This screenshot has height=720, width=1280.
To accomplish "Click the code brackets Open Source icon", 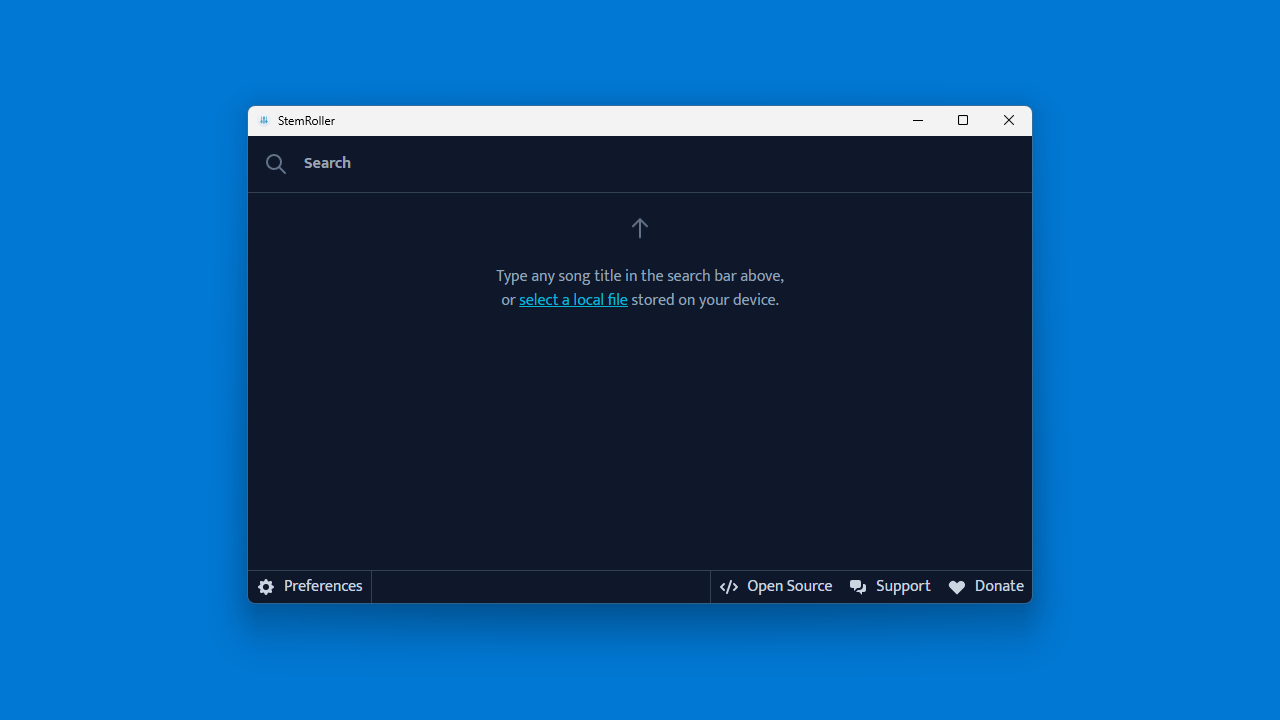I will (x=729, y=587).
